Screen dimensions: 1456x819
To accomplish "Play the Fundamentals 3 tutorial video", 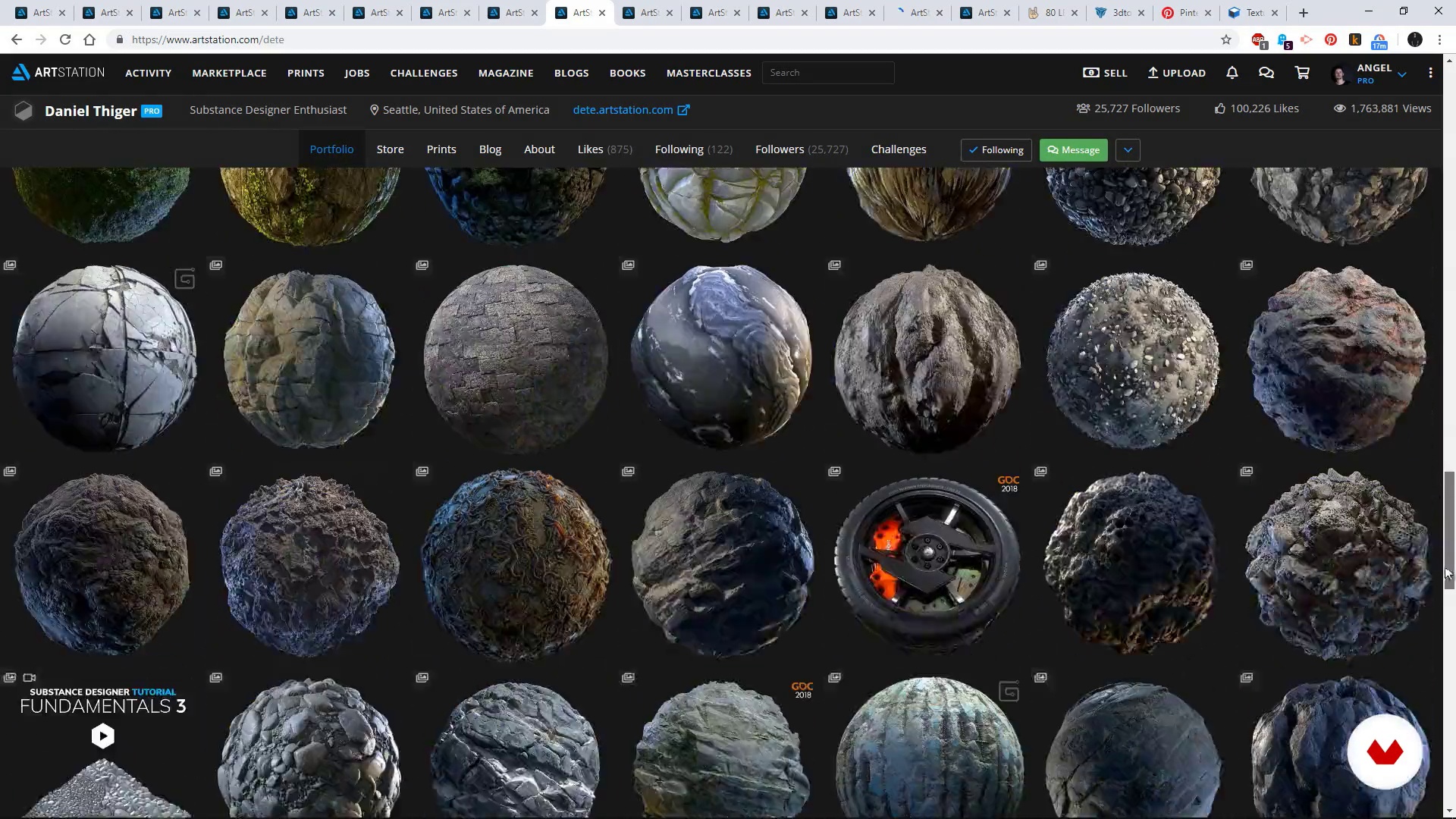I will click(x=103, y=736).
